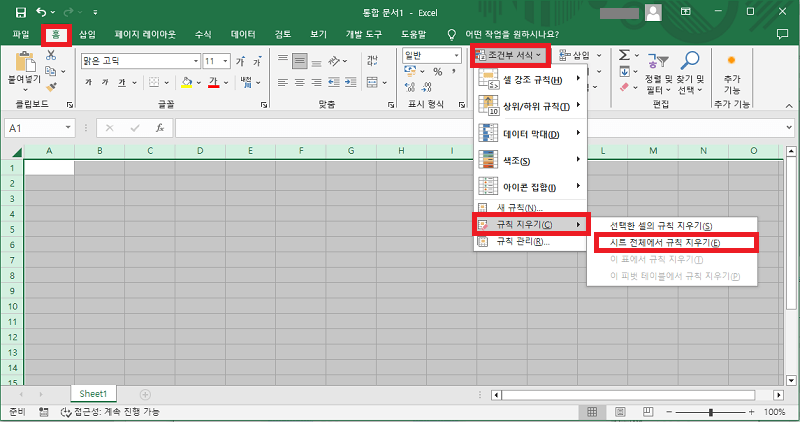
Task: Cut selection with the scissors icon
Action: pyautogui.click(x=51, y=55)
